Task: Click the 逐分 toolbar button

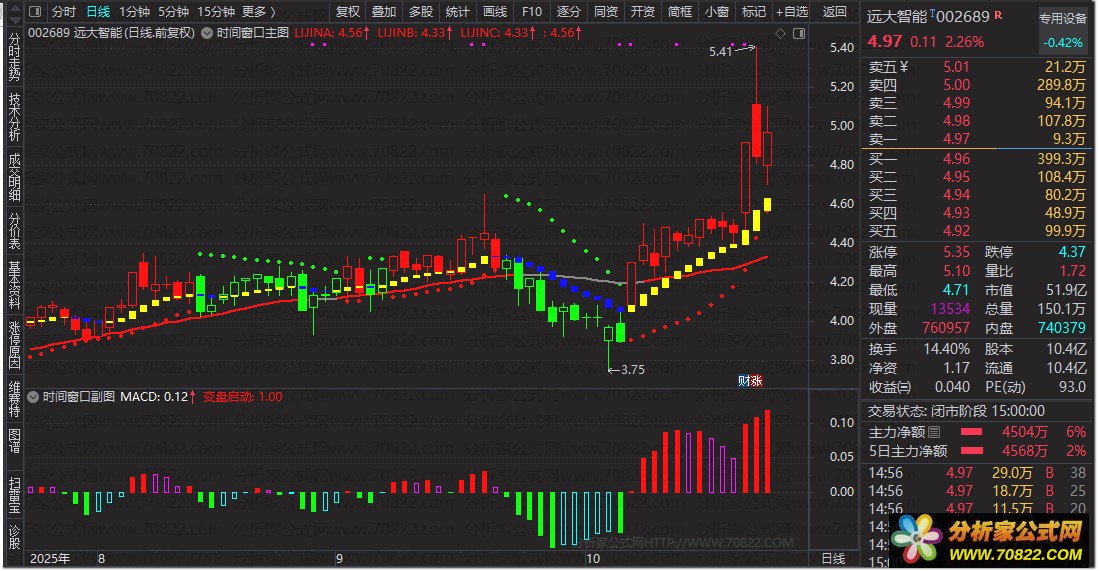Action: click(x=568, y=12)
